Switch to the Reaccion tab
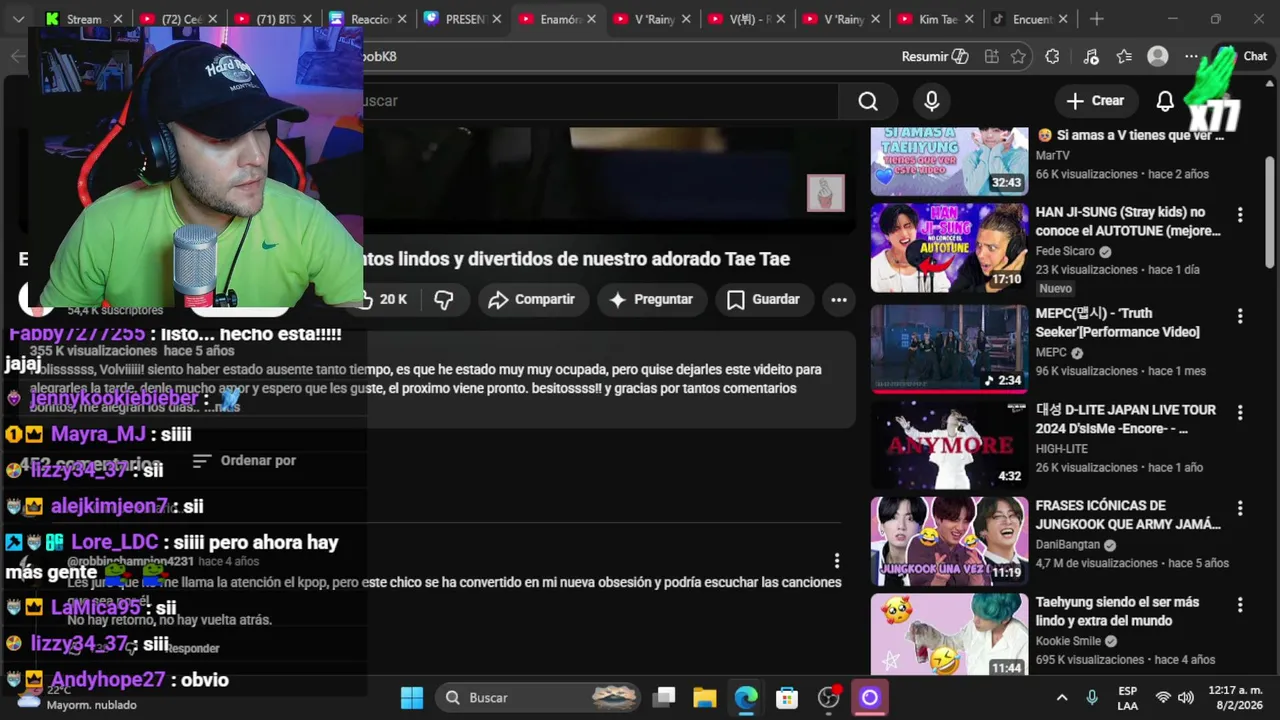This screenshot has width=1280, height=720. pyautogui.click(x=368, y=19)
